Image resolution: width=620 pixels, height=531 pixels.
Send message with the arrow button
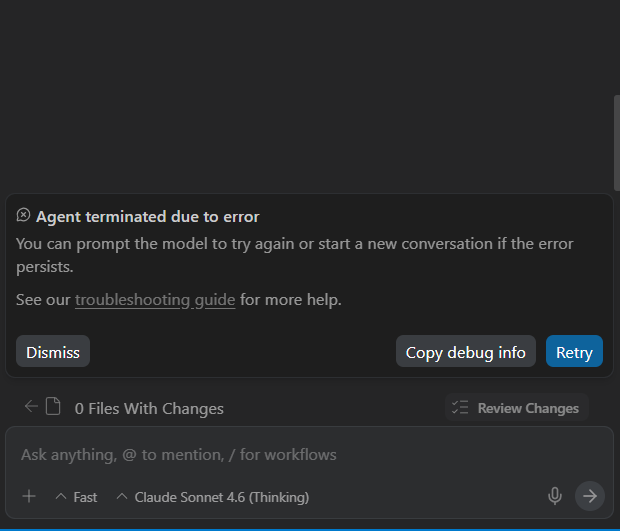(x=590, y=496)
